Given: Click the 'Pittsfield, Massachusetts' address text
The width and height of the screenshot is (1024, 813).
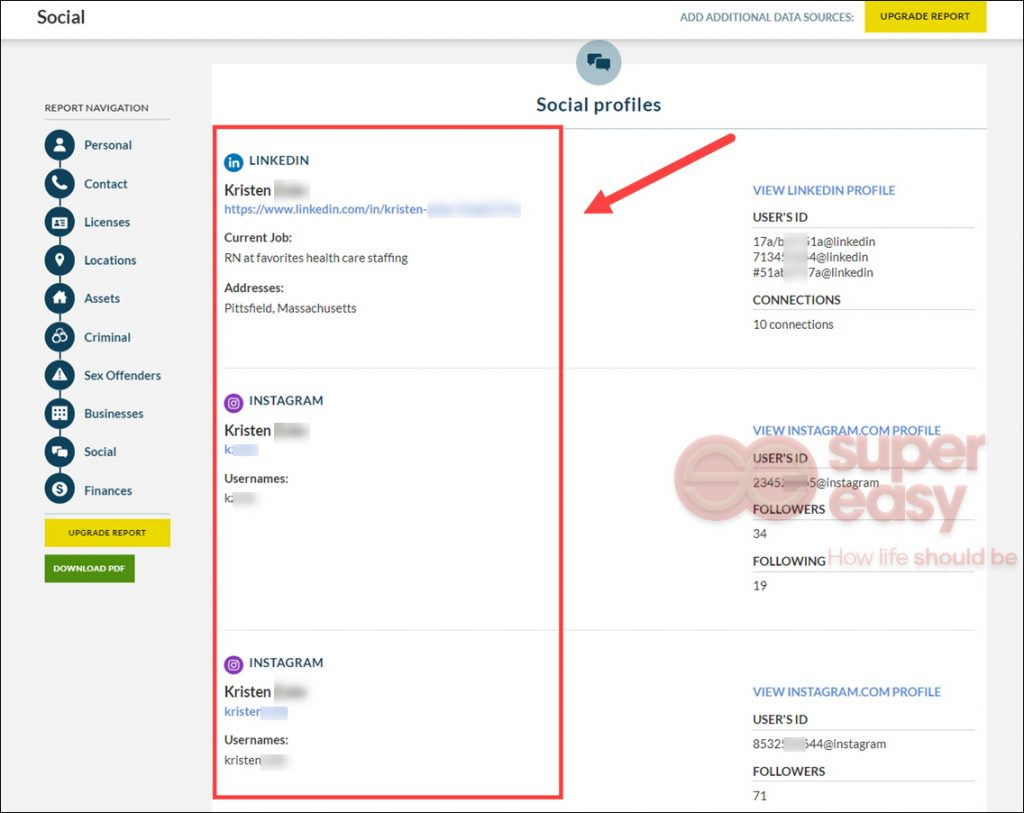Looking at the screenshot, I should point(290,308).
